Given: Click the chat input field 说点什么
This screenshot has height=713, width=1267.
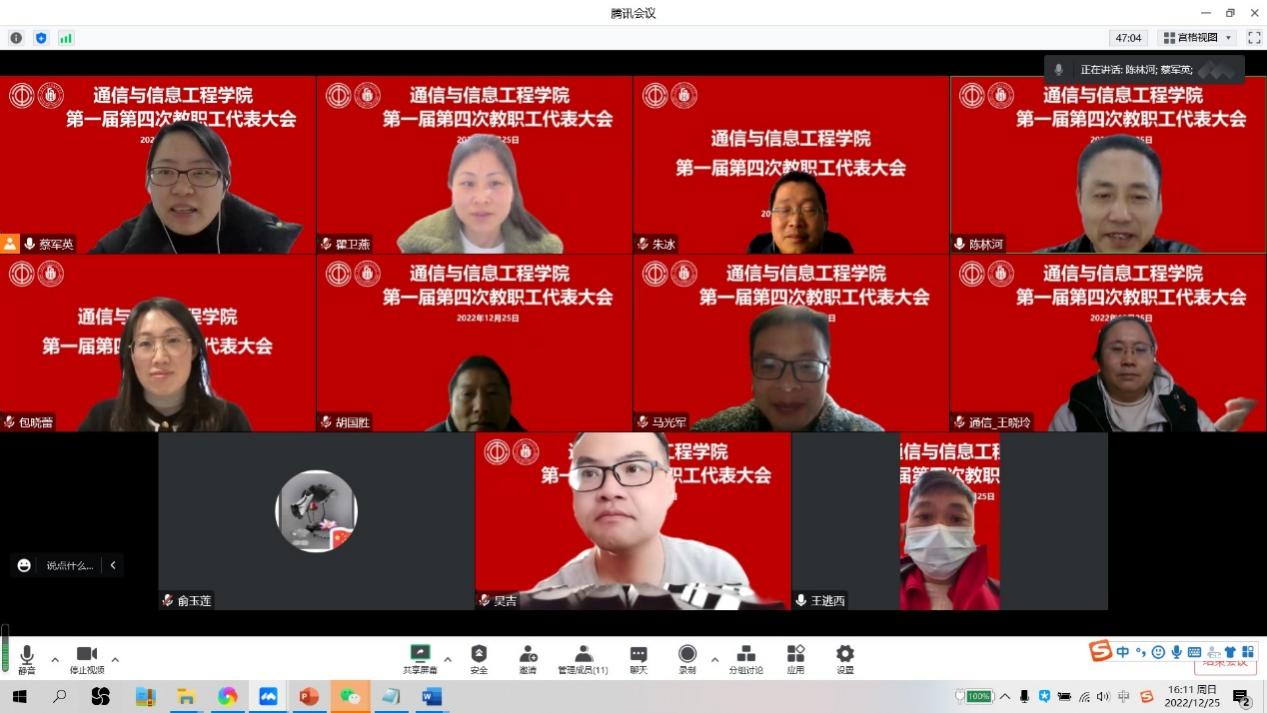Looking at the screenshot, I should pos(69,565).
